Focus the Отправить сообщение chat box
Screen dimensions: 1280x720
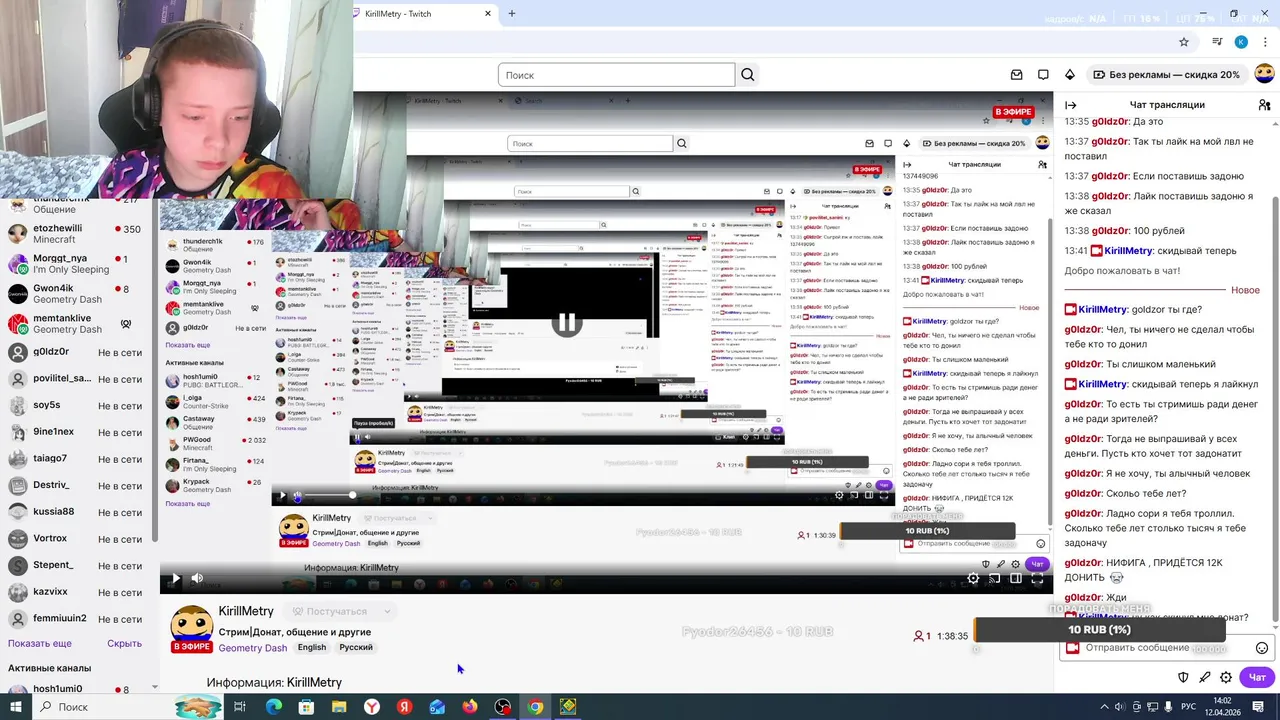1166,648
